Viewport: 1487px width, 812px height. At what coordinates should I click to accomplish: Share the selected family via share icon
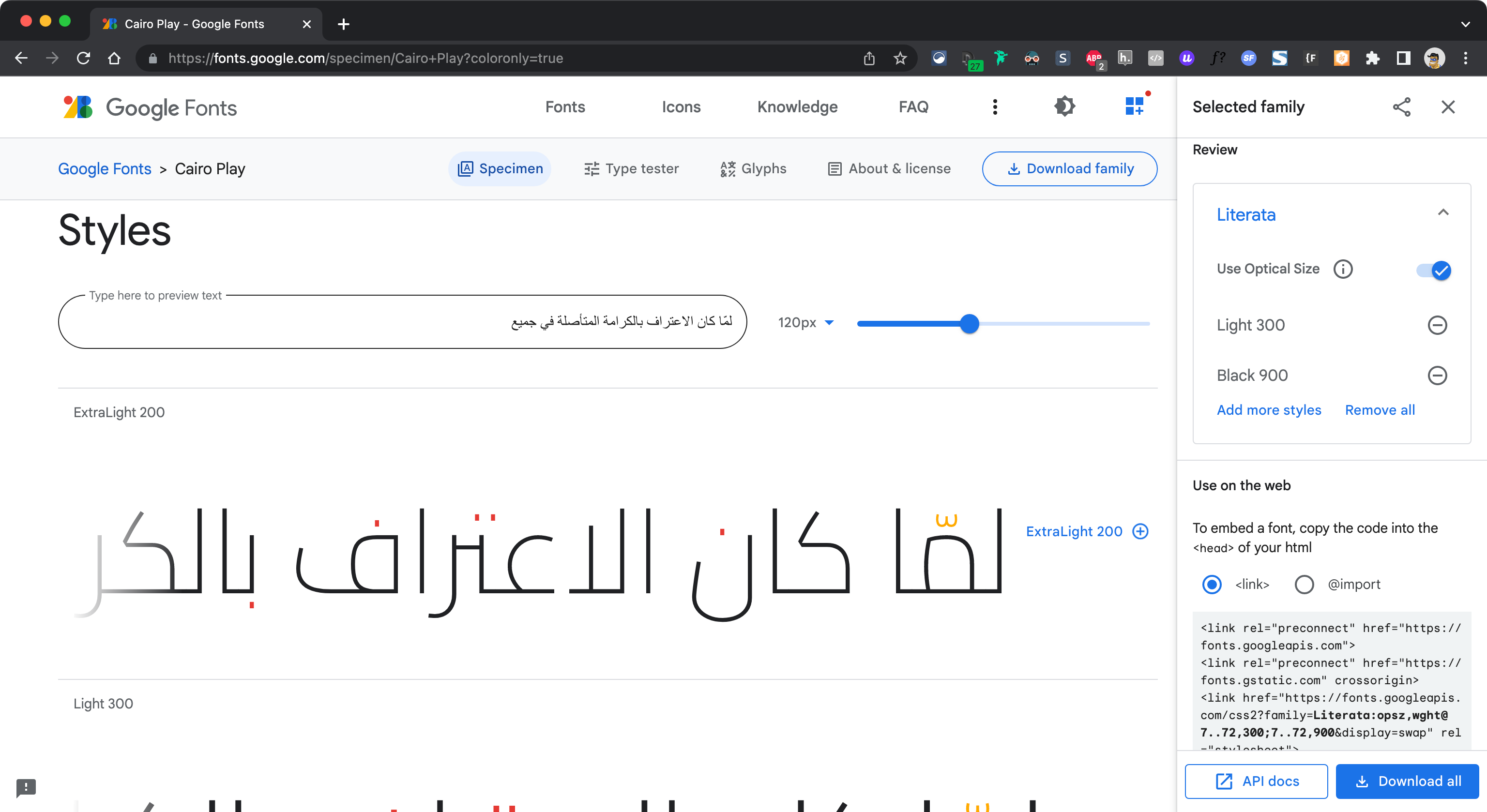[1402, 107]
